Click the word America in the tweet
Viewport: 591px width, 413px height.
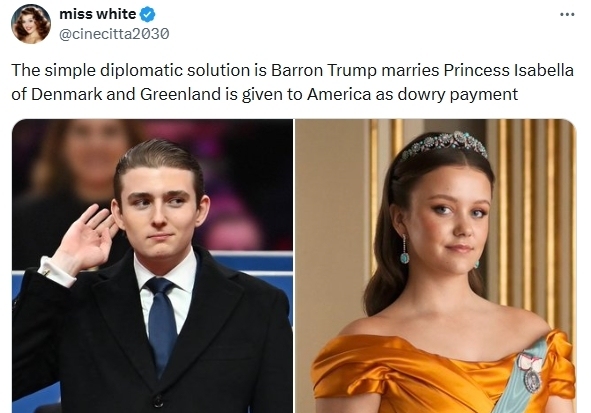click(339, 94)
